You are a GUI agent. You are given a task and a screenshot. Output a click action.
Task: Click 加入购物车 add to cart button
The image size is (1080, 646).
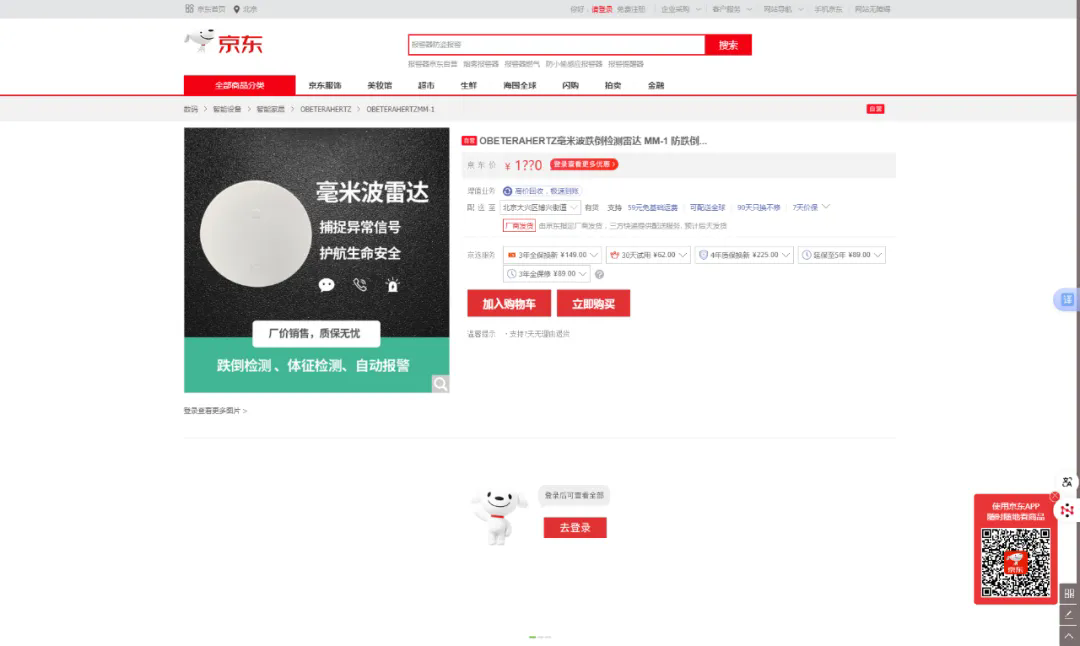pyautogui.click(x=509, y=304)
